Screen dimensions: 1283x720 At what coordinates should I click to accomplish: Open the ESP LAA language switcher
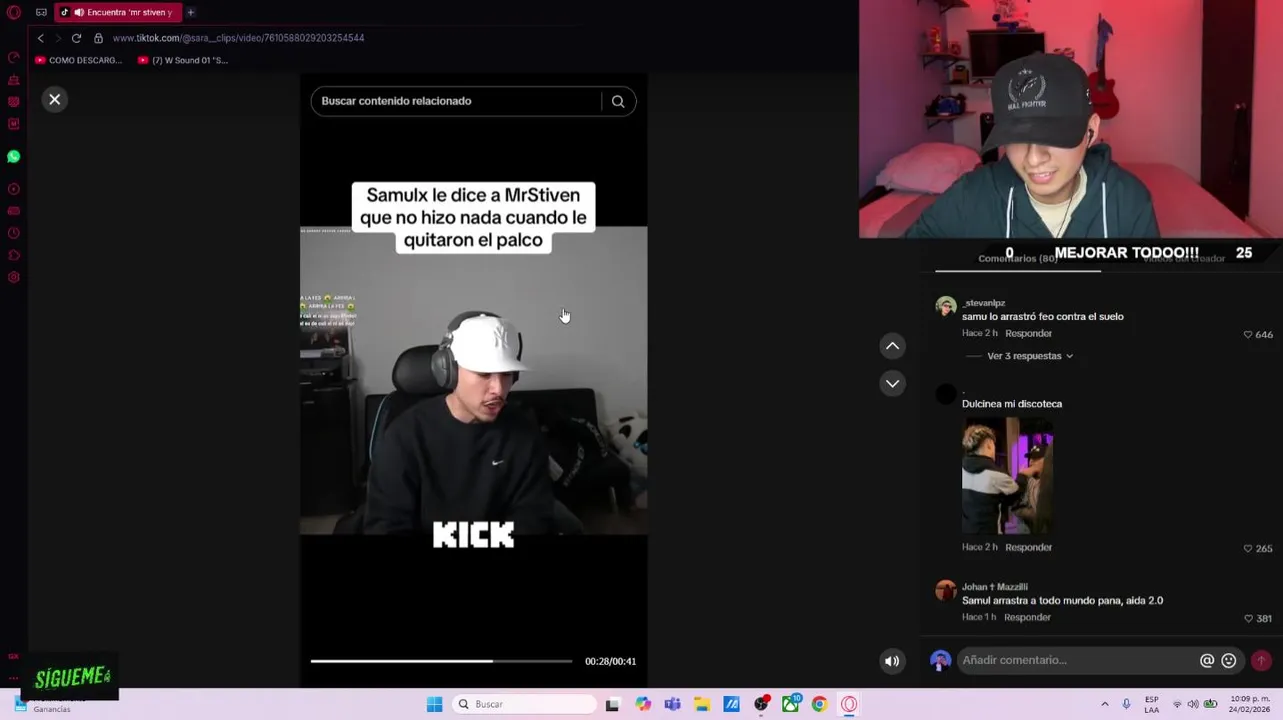click(x=1152, y=704)
